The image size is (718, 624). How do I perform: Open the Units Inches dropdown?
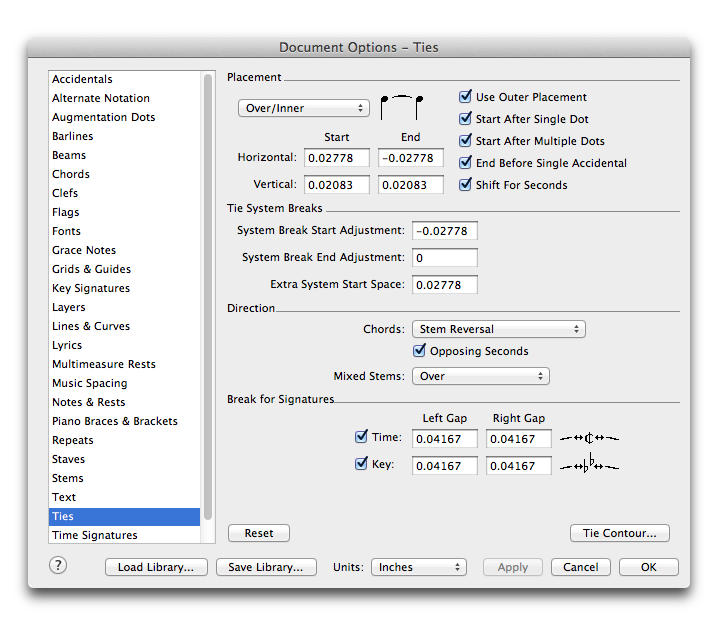(x=419, y=567)
